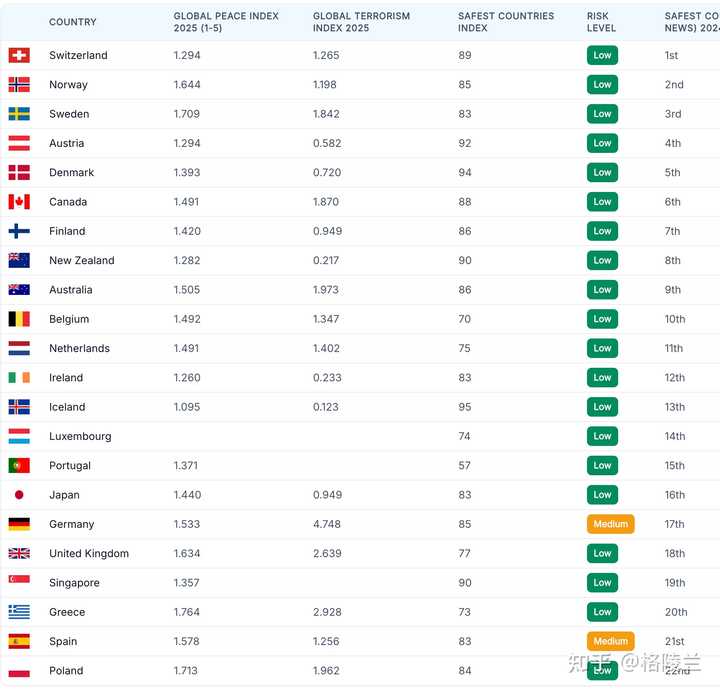Screen dimensions: 720x692
Task: Click the Greece flag icon
Action: tap(19, 612)
